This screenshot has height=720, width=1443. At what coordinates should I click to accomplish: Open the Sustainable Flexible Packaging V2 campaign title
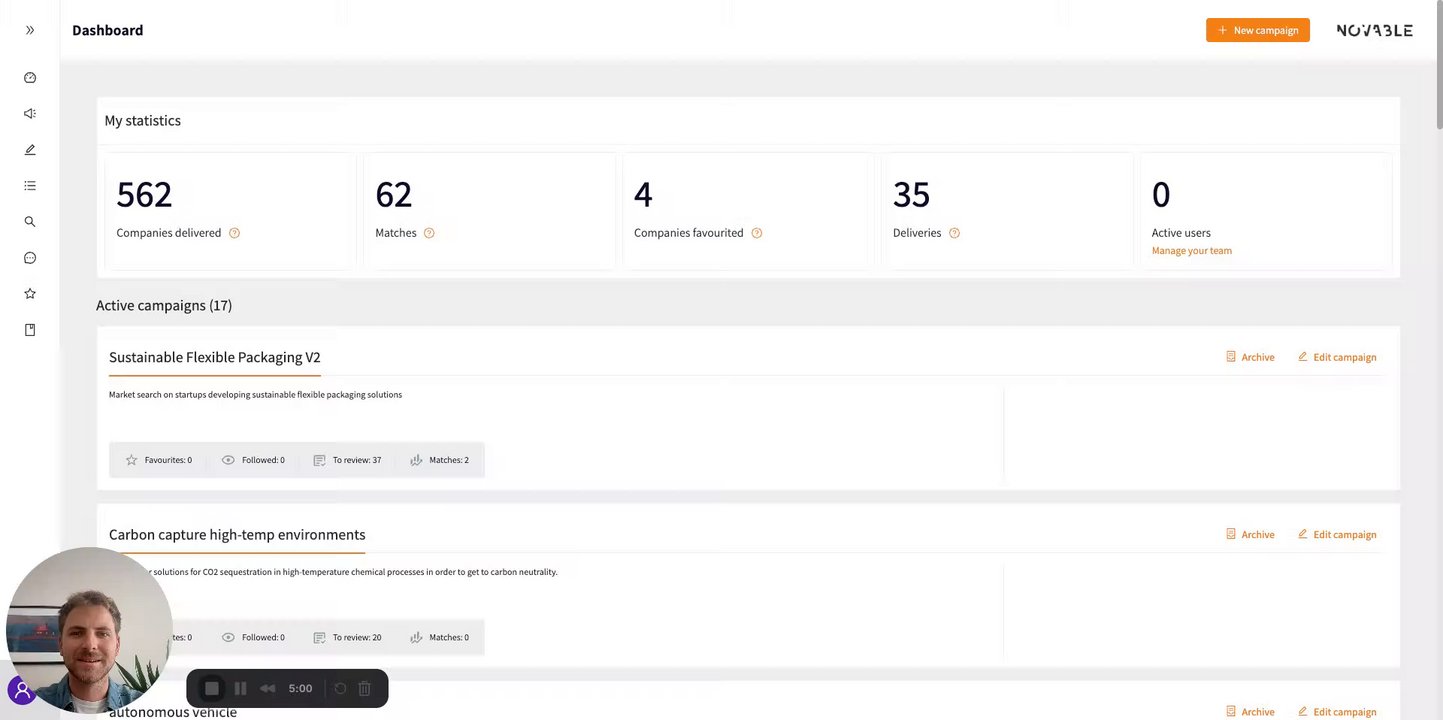coord(214,357)
